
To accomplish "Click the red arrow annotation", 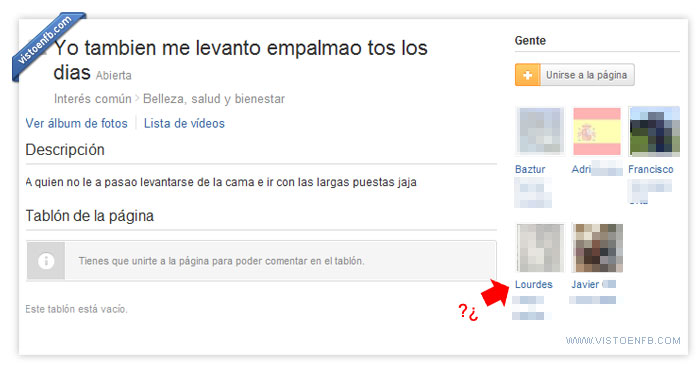I will pos(495,293).
